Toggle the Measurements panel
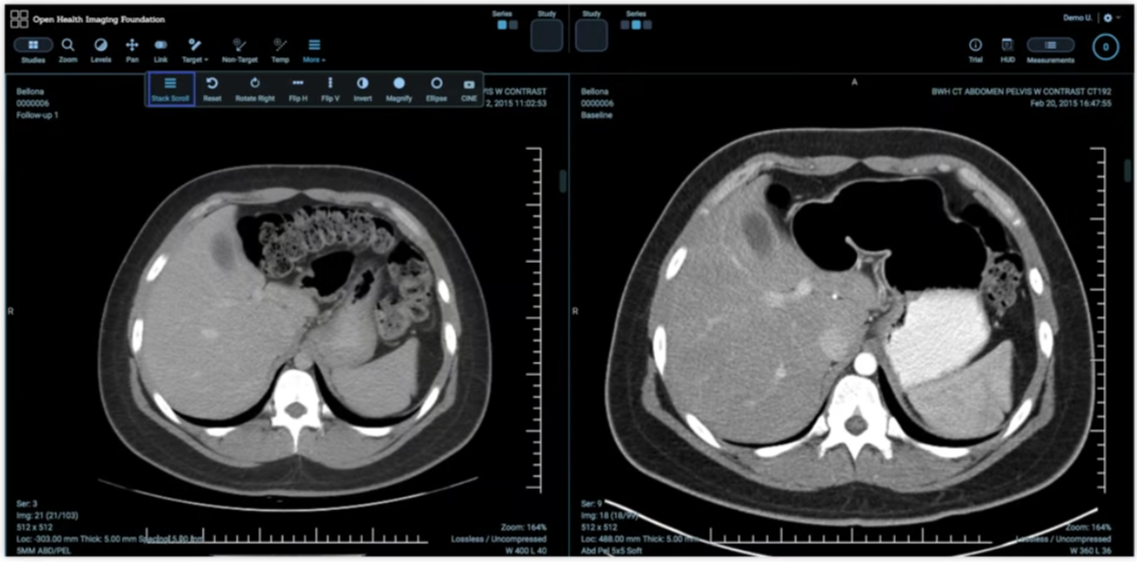 coord(1050,50)
